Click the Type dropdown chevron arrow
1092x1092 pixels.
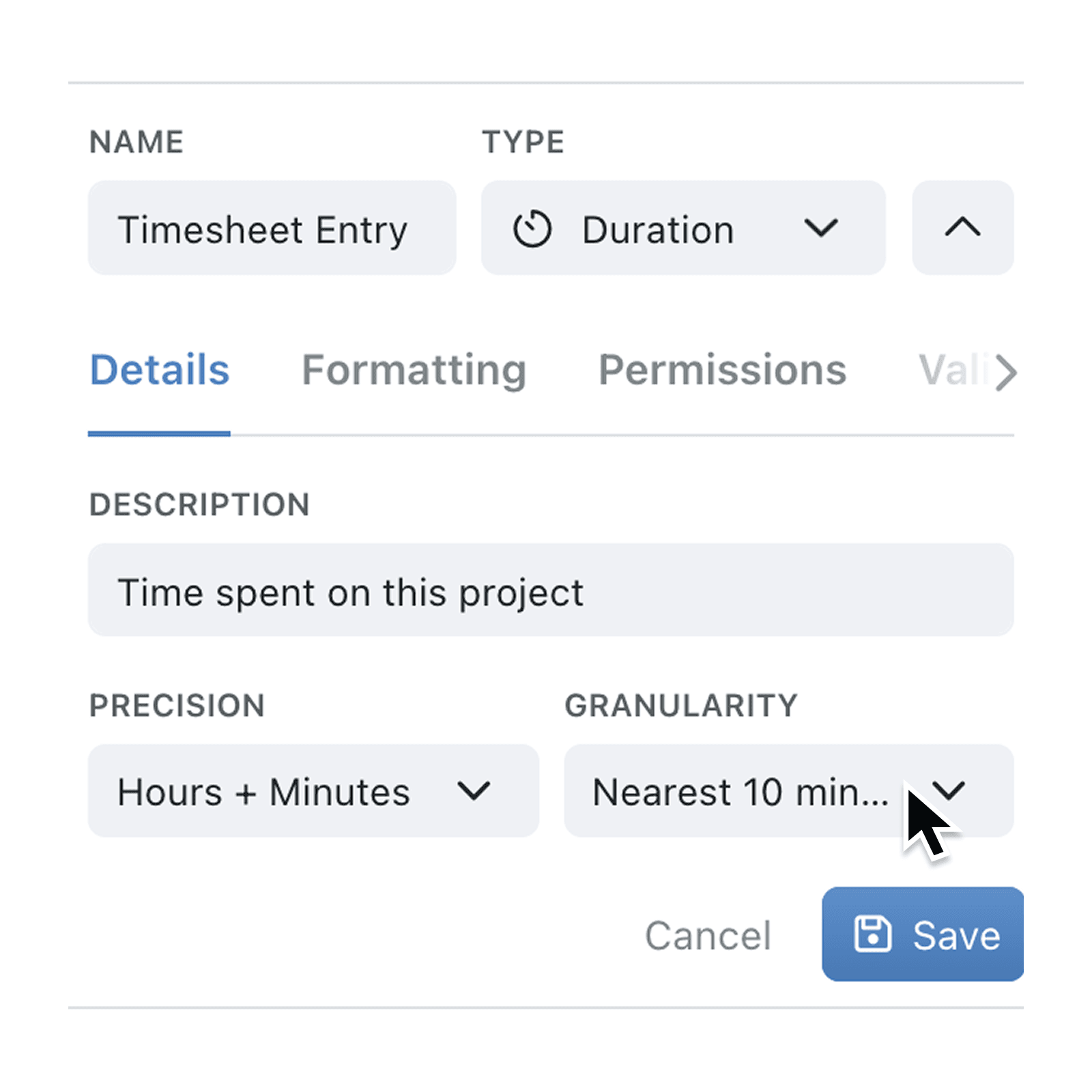coord(820,228)
